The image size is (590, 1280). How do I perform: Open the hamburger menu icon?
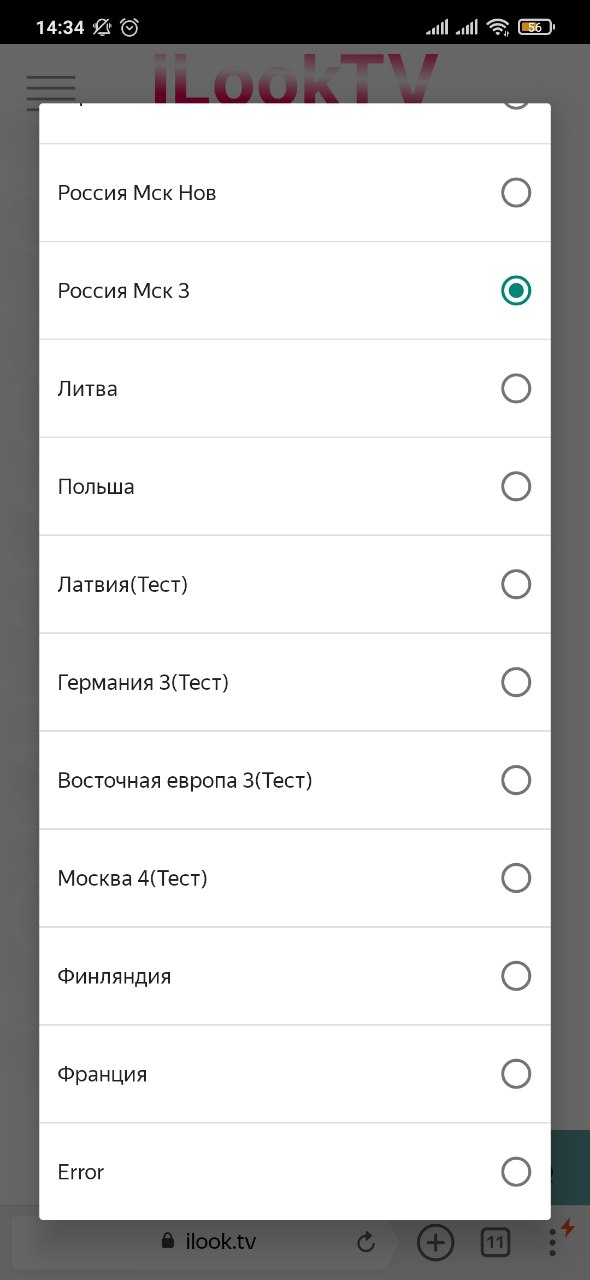click(x=51, y=92)
